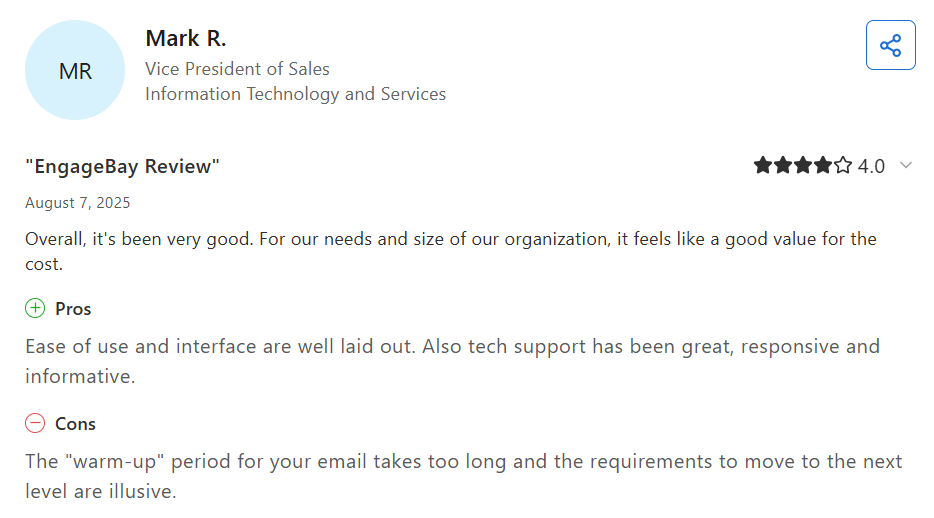The width and height of the screenshot is (934, 518).
Task: Click the Pros heading label
Action: (x=73, y=309)
